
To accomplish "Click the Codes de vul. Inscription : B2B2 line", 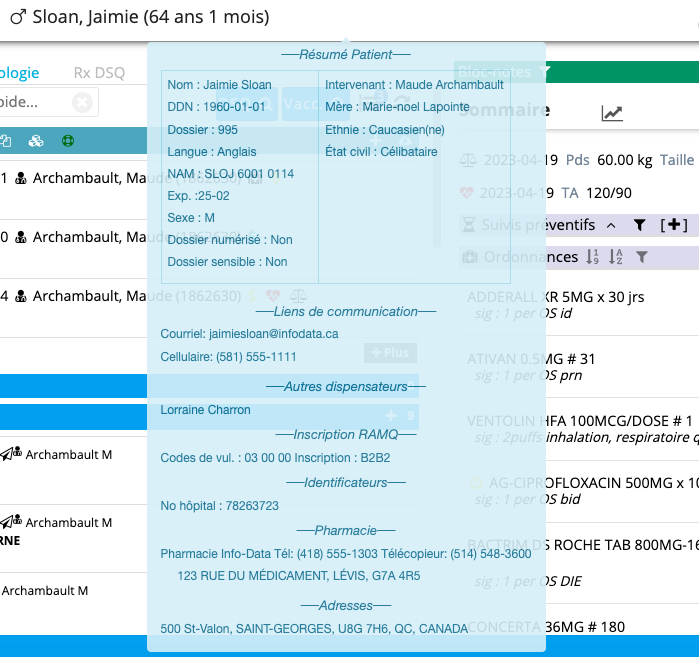I will 275,458.
